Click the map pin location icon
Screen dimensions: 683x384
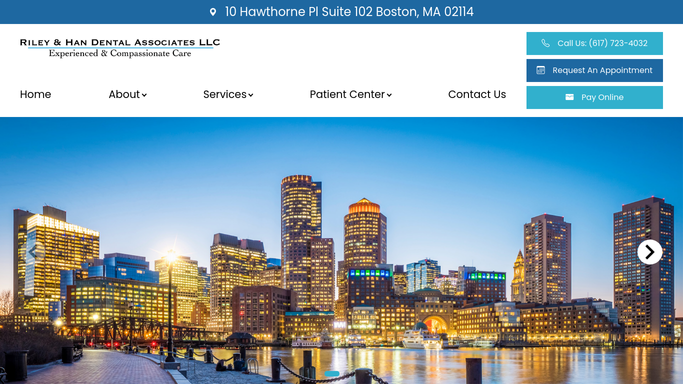tap(213, 12)
